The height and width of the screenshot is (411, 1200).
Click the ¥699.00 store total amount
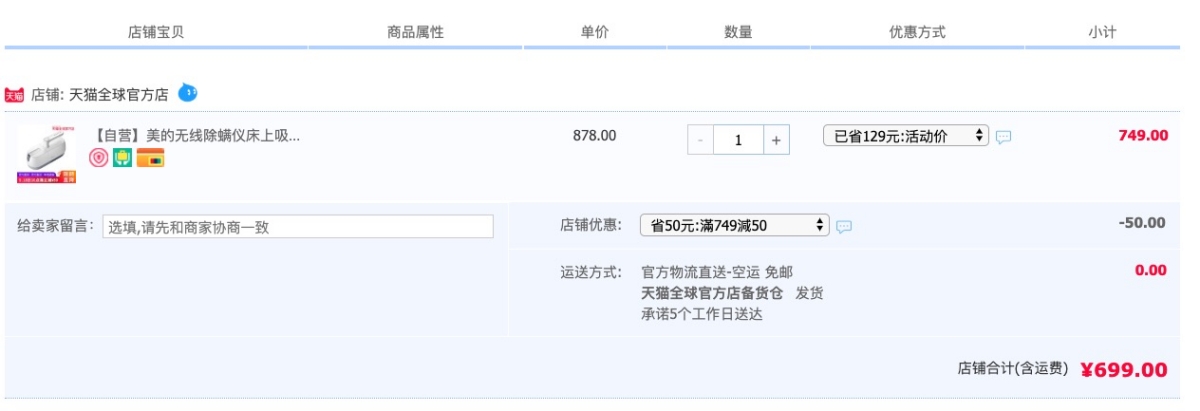(1123, 370)
